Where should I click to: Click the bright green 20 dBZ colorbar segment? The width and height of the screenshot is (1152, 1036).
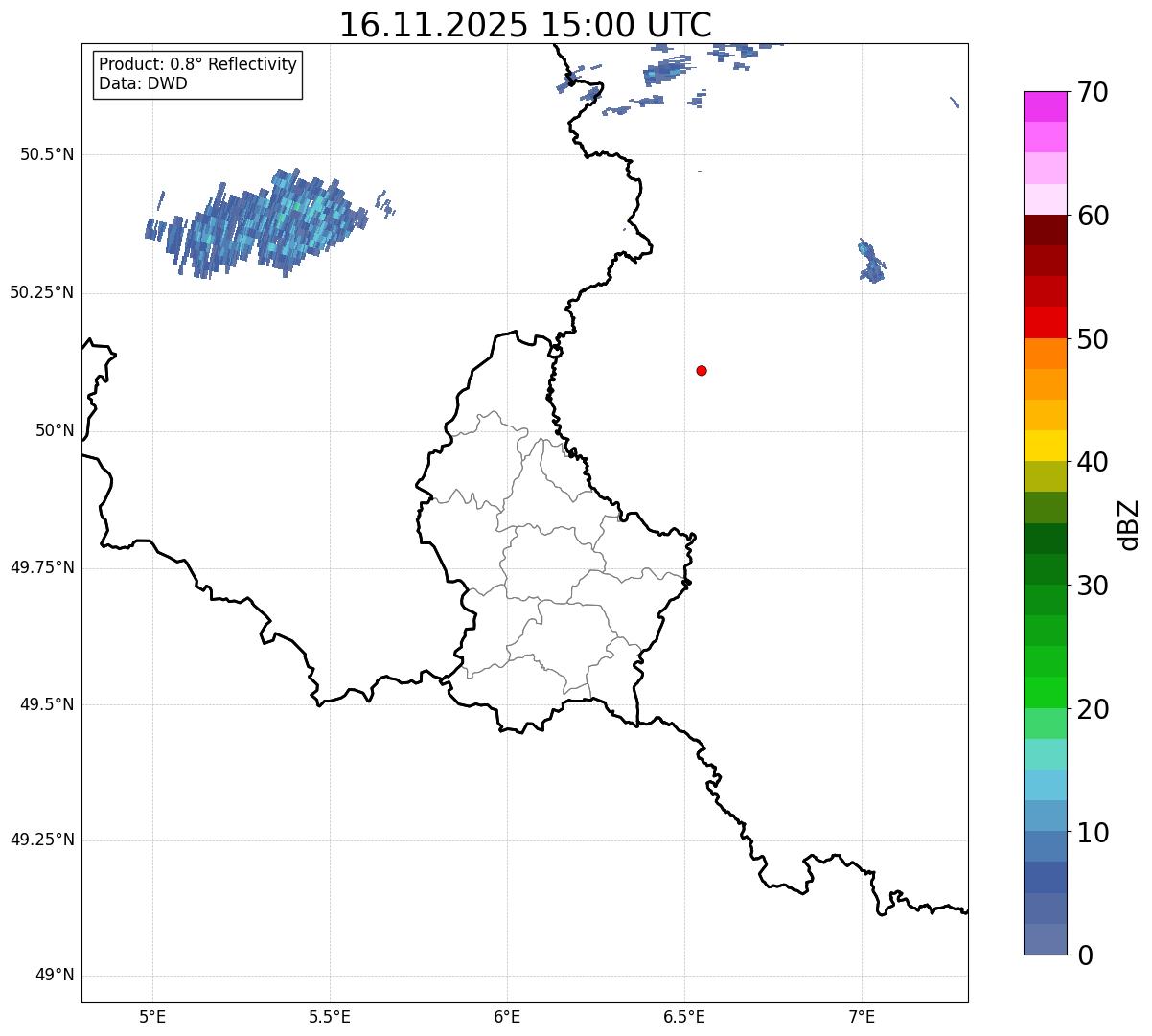point(1046,692)
